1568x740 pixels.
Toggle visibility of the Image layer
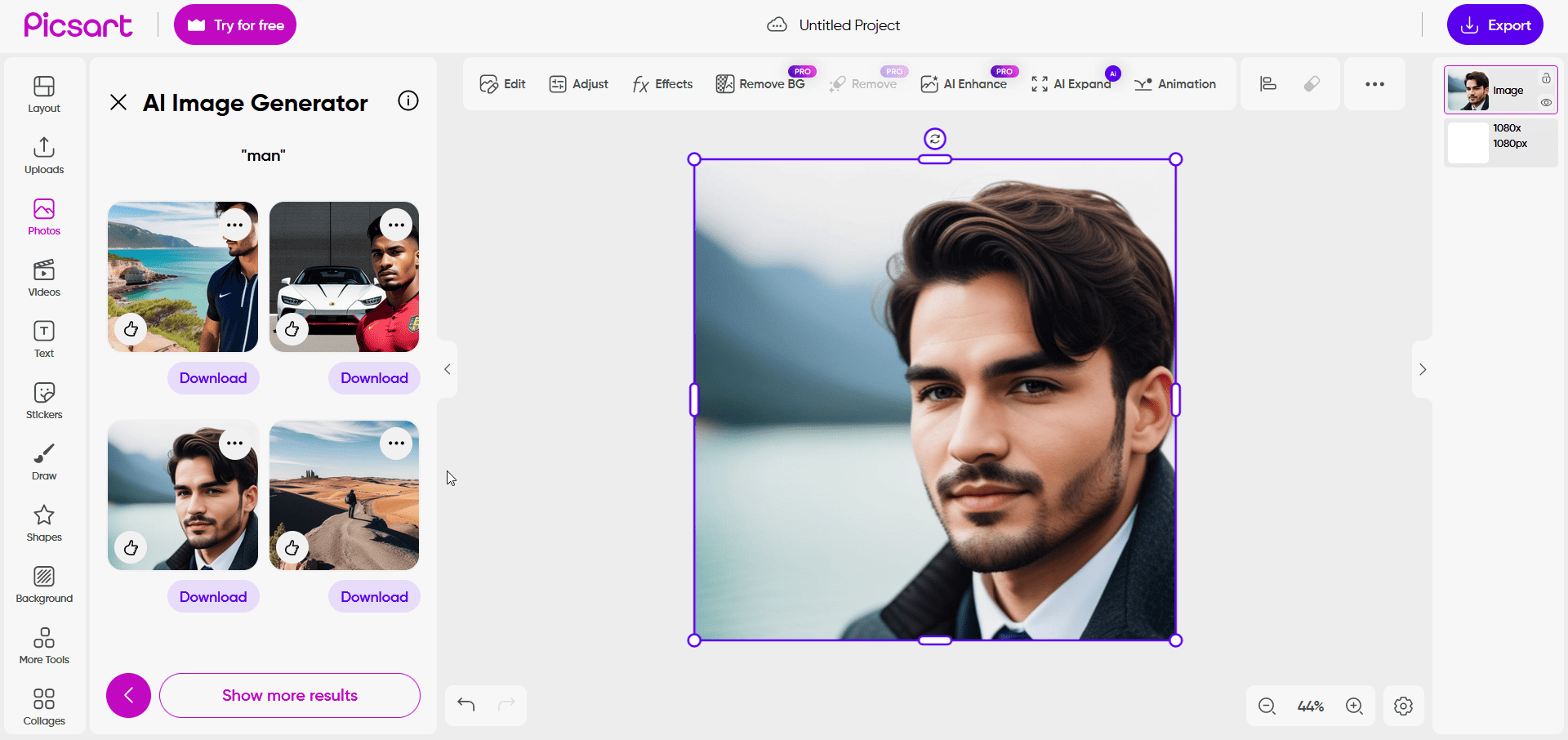(1547, 103)
